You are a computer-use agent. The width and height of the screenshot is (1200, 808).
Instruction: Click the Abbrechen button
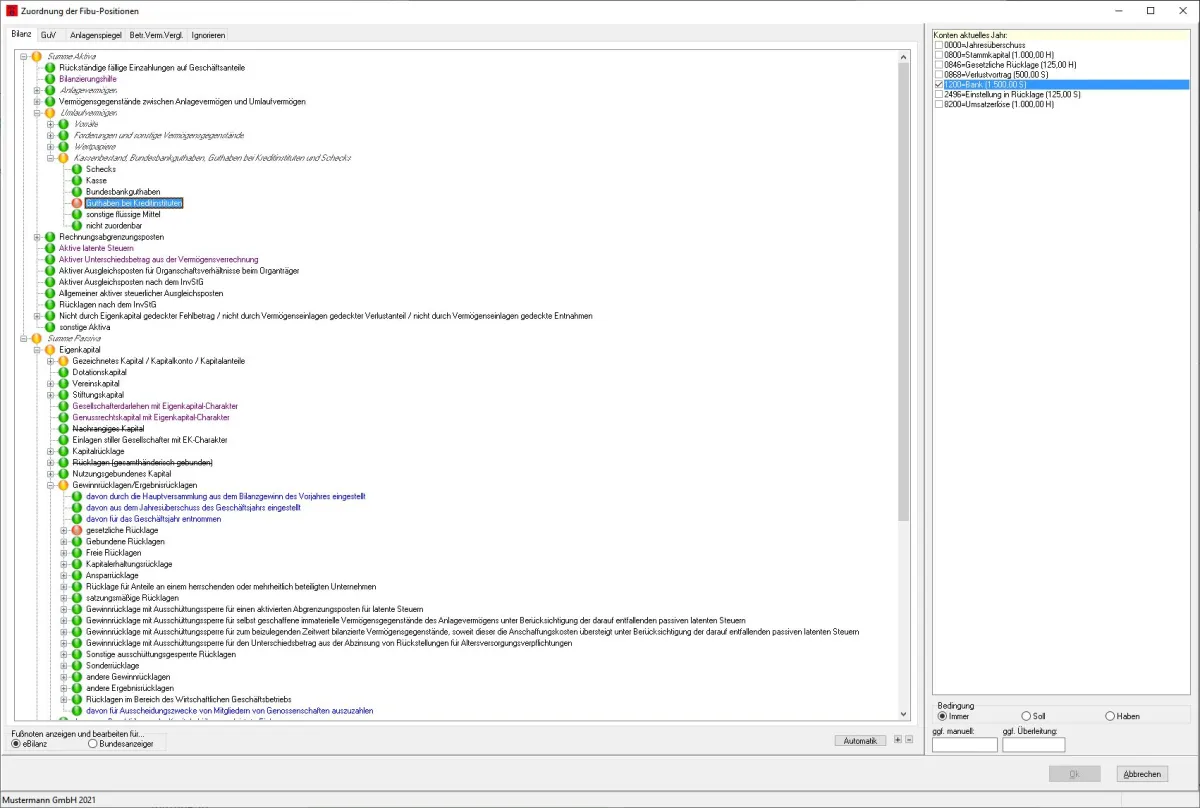coord(1142,774)
